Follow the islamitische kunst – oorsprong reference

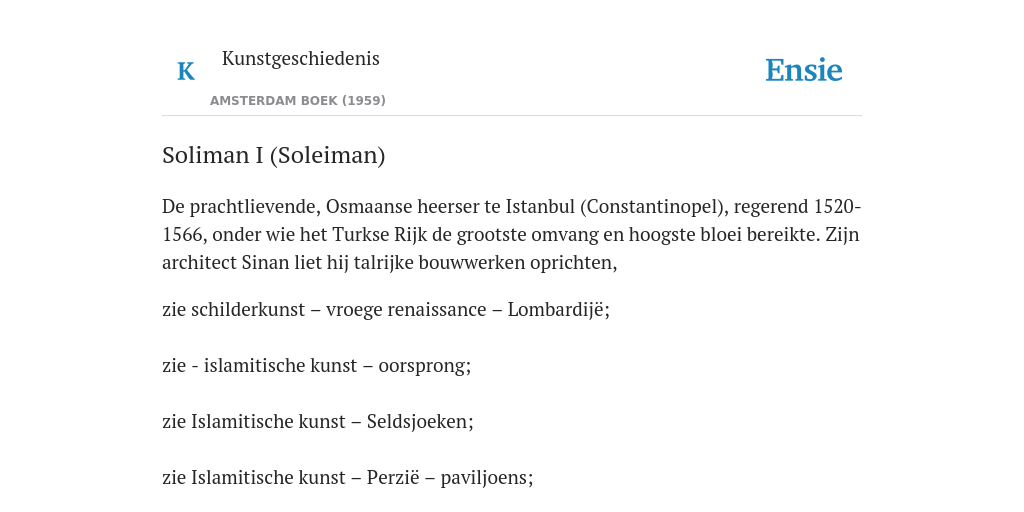(x=335, y=366)
